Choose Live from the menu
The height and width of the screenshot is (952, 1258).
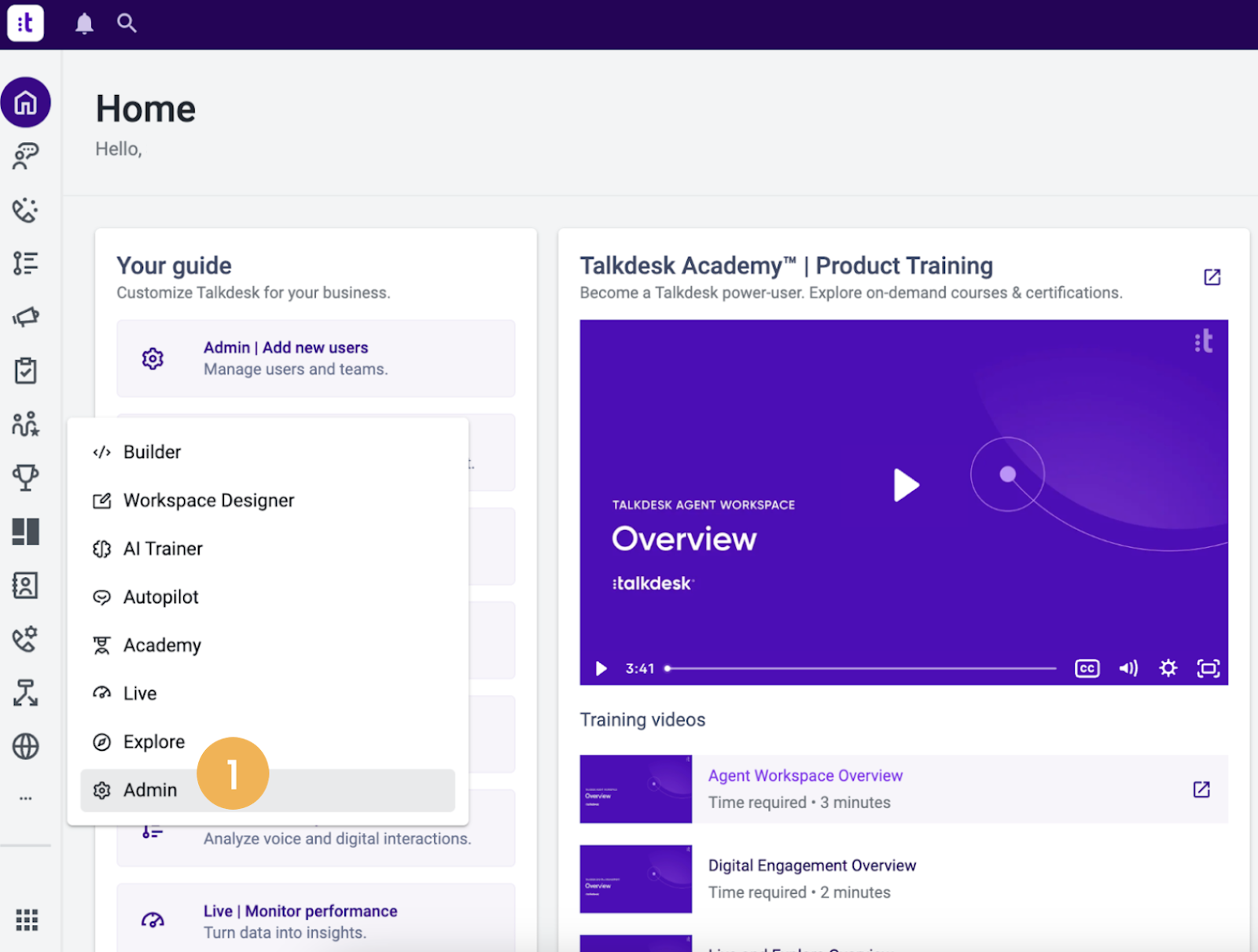point(267,693)
